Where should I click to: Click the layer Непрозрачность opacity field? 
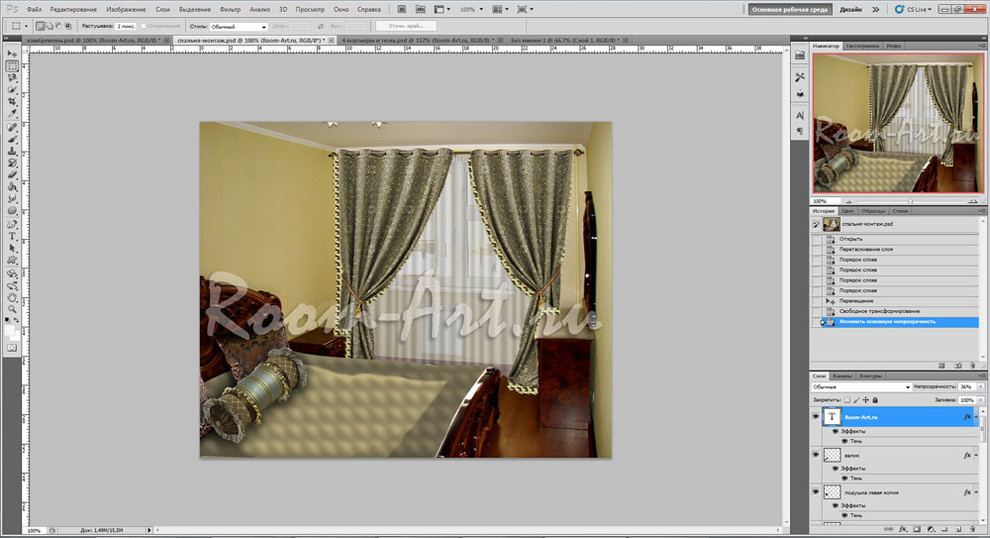coord(966,386)
